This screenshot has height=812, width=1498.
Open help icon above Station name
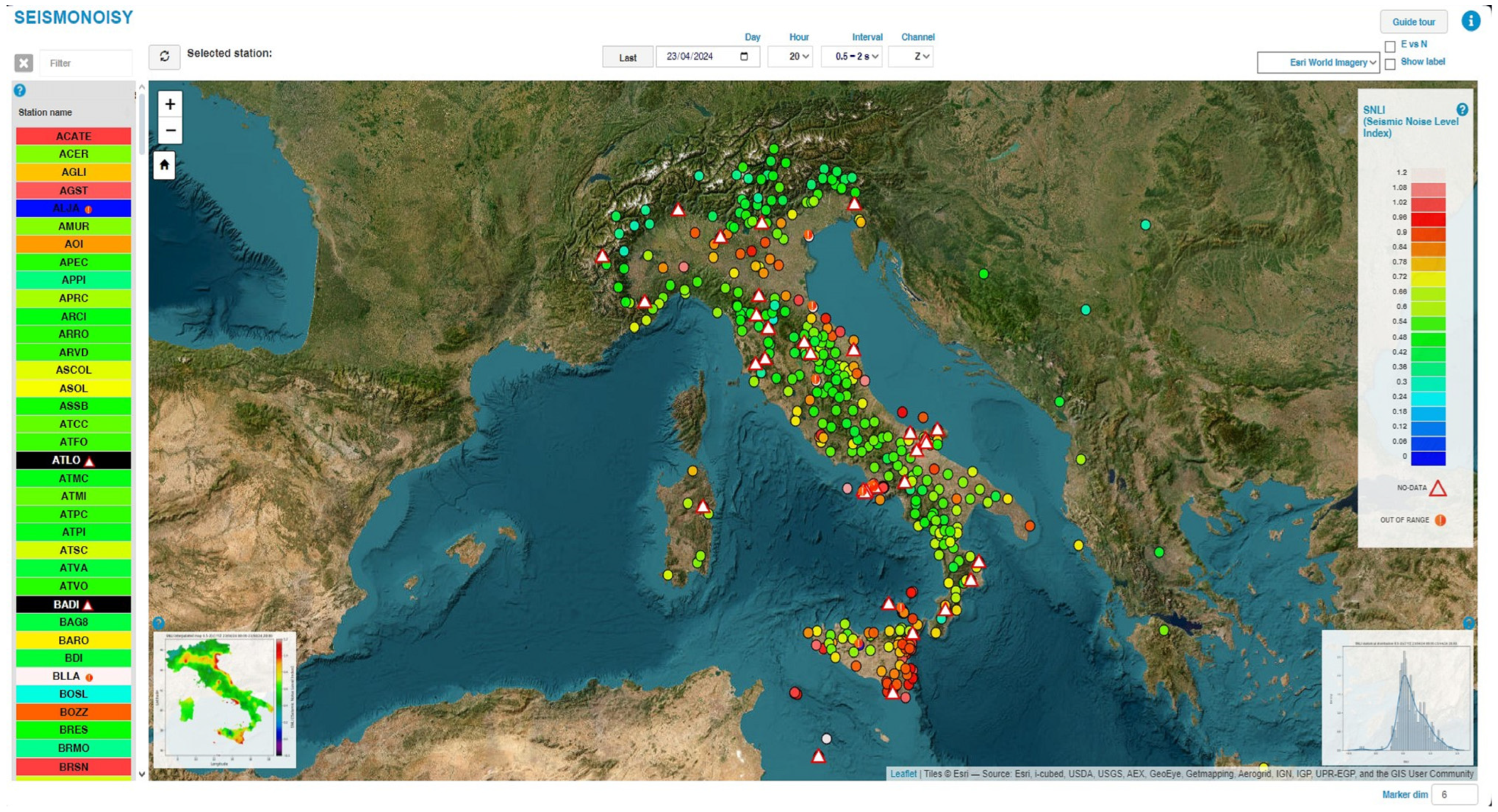[x=20, y=91]
